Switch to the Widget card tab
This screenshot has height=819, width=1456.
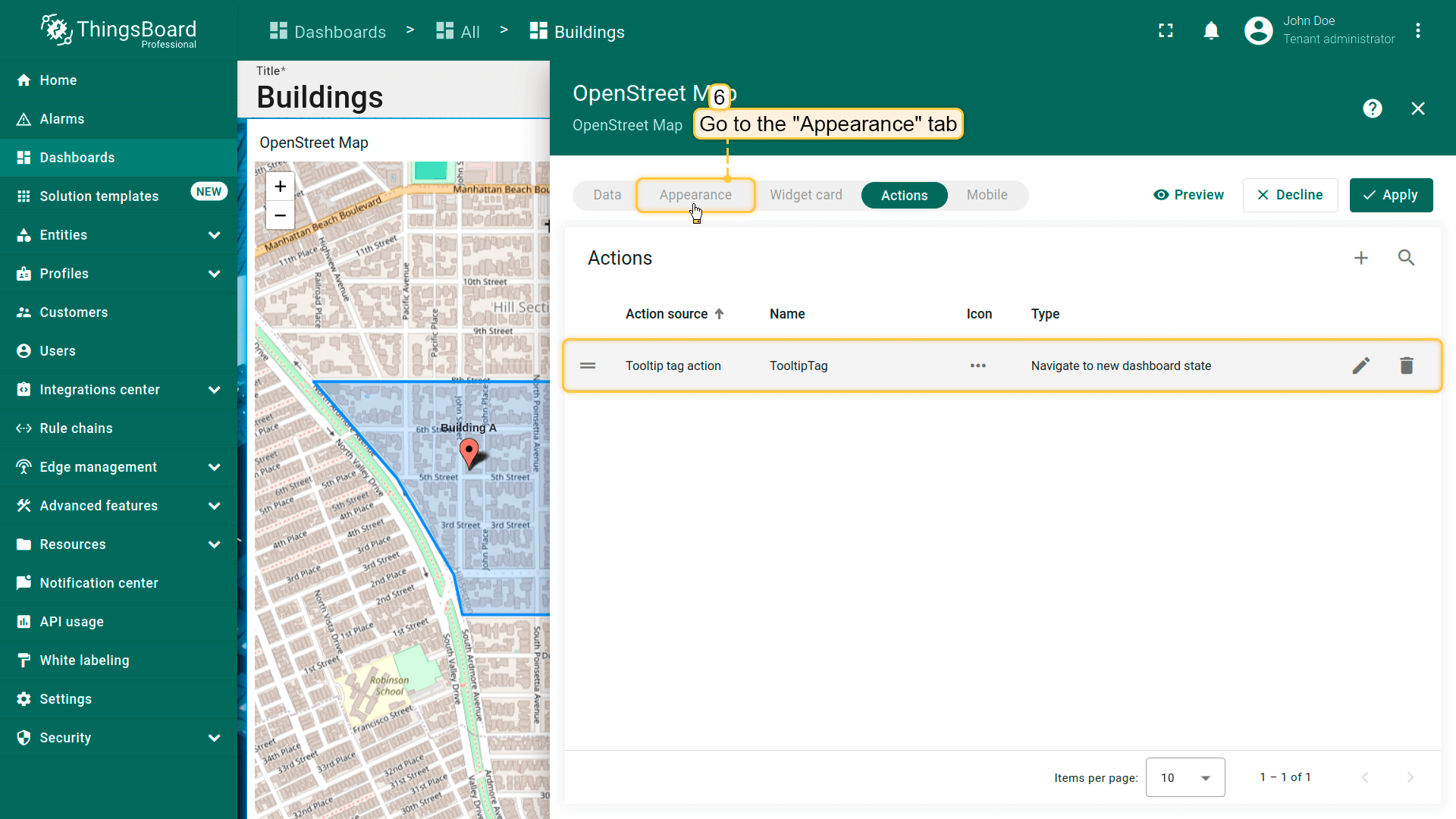805,195
